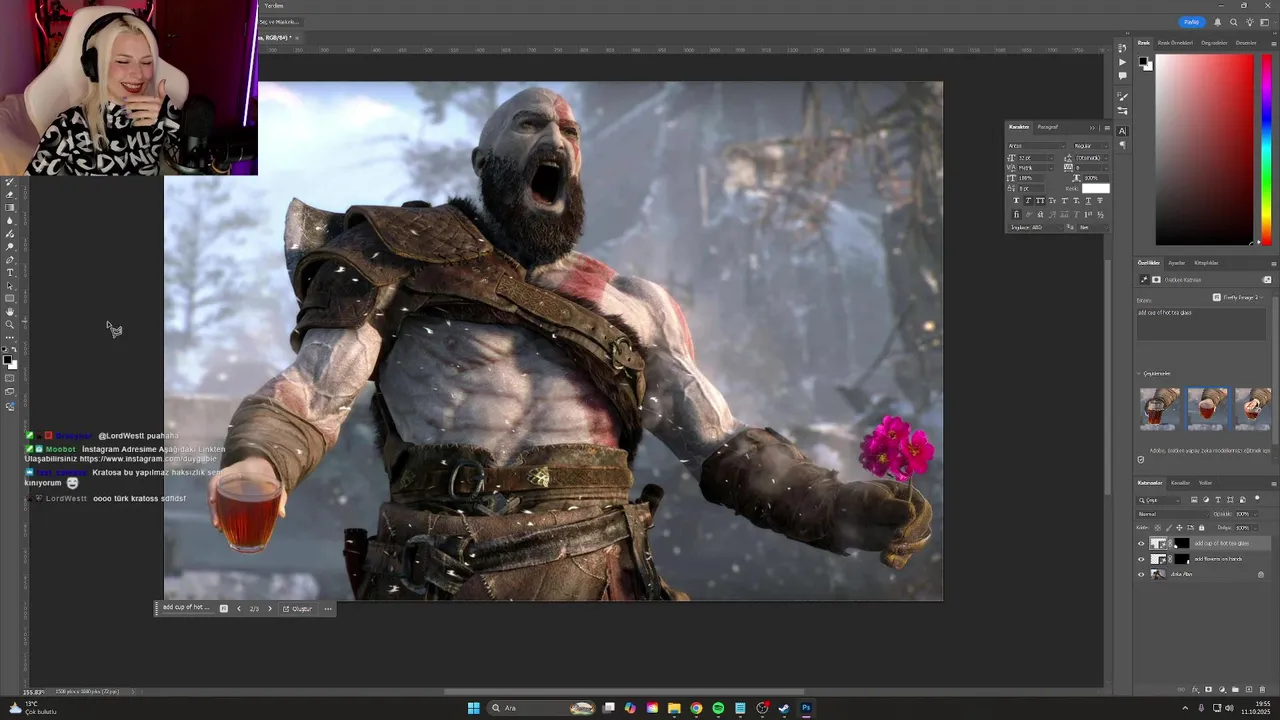Open the anti-aliasing Net dropdown
The image size is (1280, 720).
[x=1093, y=227]
